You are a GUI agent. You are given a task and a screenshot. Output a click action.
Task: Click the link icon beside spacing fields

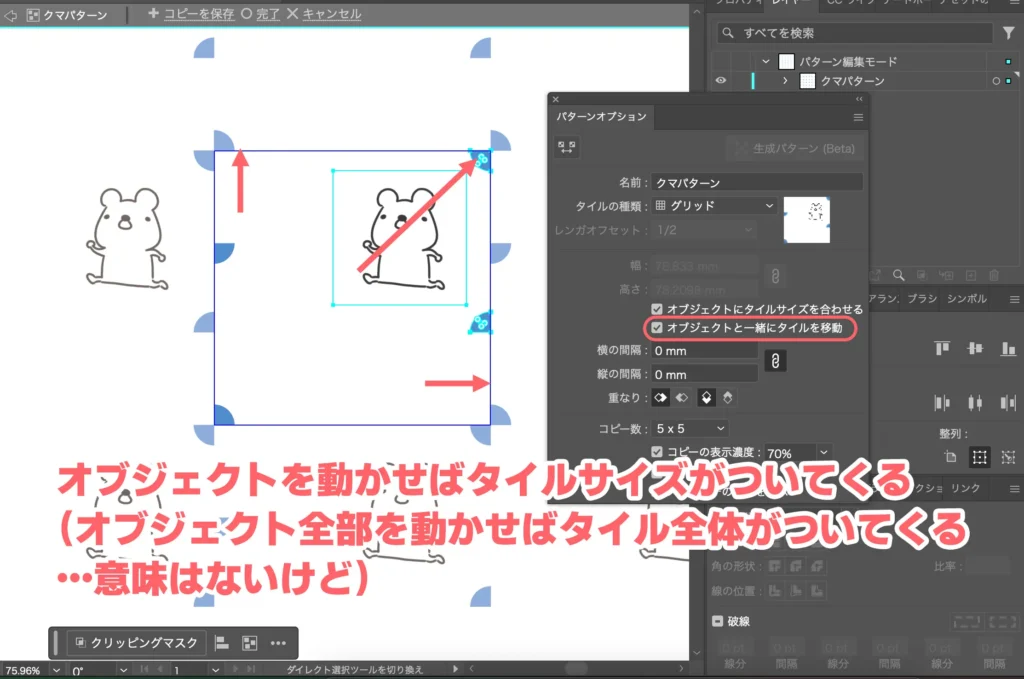click(x=774, y=361)
